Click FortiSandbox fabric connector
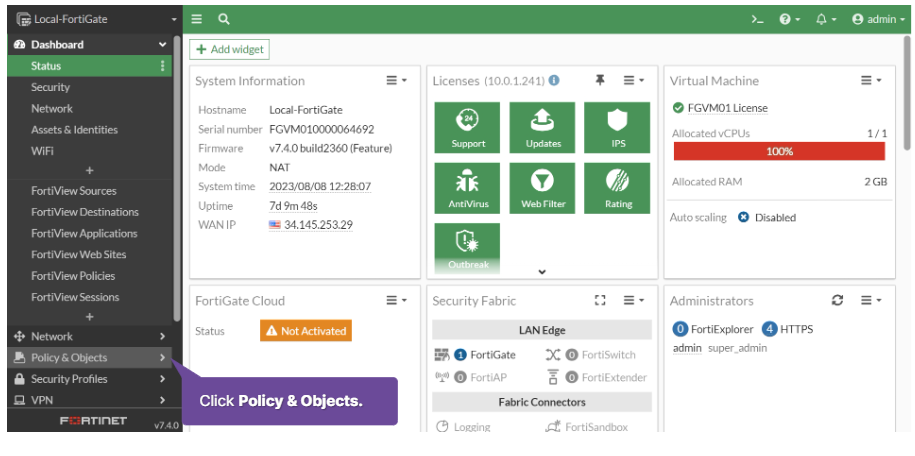The width and height of the screenshot is (915, 456). click(587, 427)
